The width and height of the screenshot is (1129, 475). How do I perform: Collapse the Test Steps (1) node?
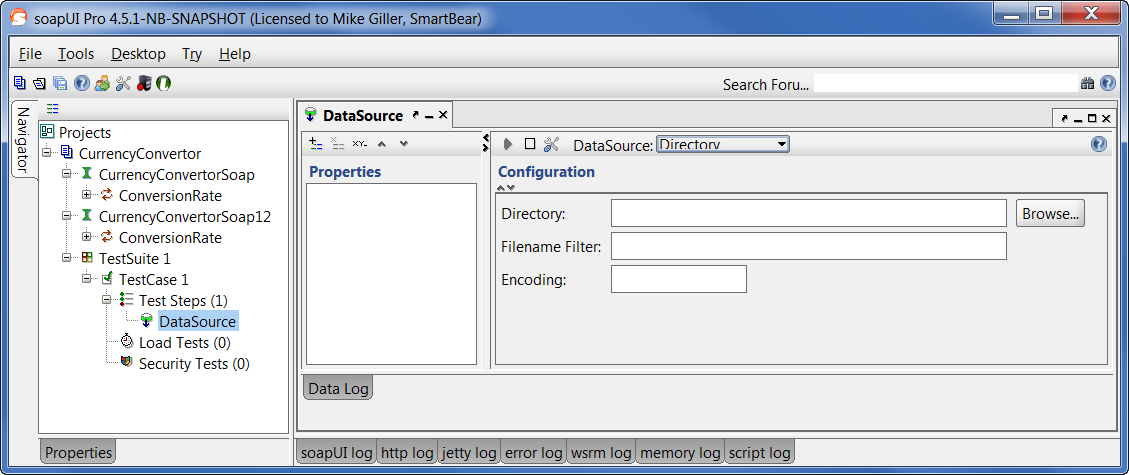[x=107, y=299]
